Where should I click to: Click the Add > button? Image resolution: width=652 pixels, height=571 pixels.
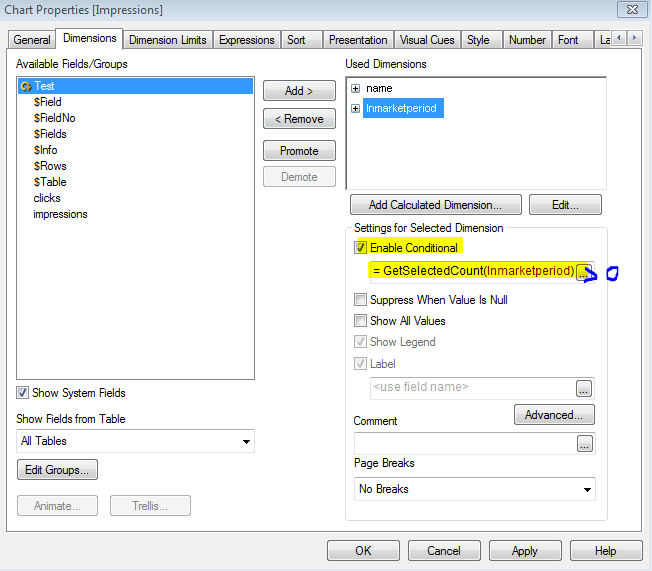[299, 91]
